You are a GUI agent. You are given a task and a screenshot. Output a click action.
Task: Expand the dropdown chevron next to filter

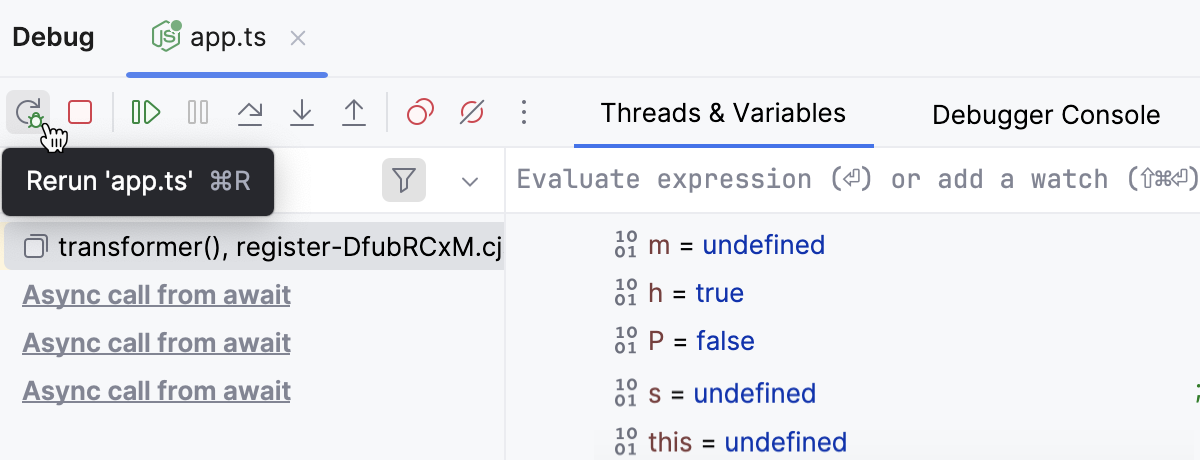coord(470,182)
